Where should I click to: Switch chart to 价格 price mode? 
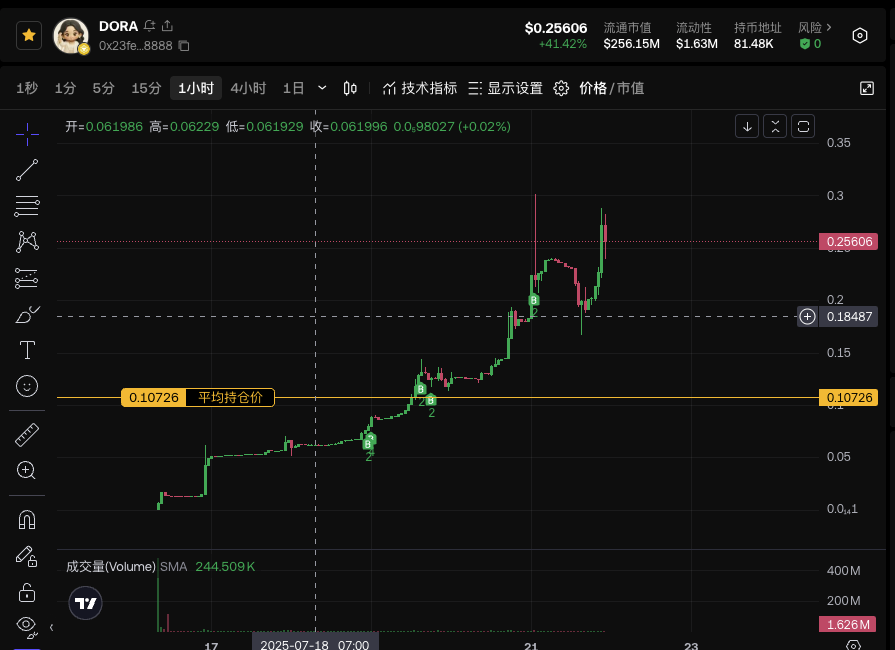coord(592,88)
